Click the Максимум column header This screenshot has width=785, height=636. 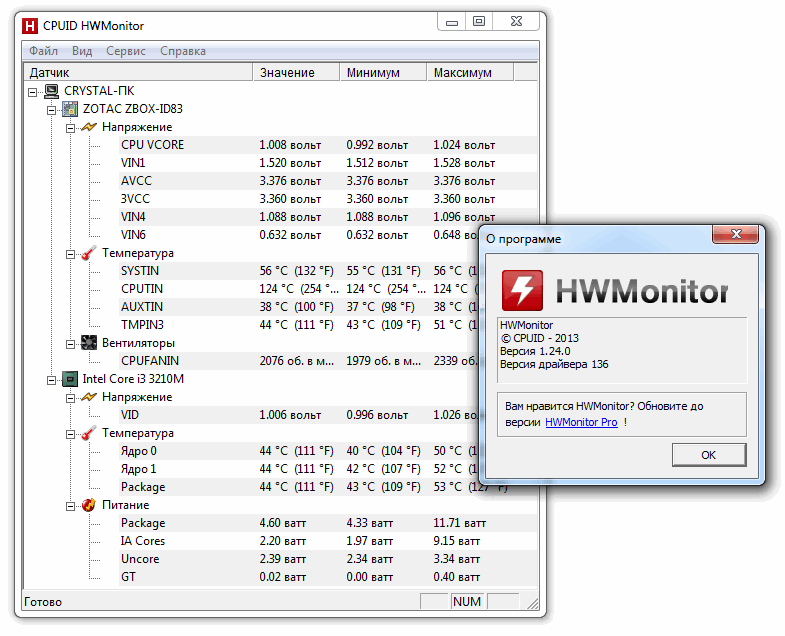coord(471,73)
